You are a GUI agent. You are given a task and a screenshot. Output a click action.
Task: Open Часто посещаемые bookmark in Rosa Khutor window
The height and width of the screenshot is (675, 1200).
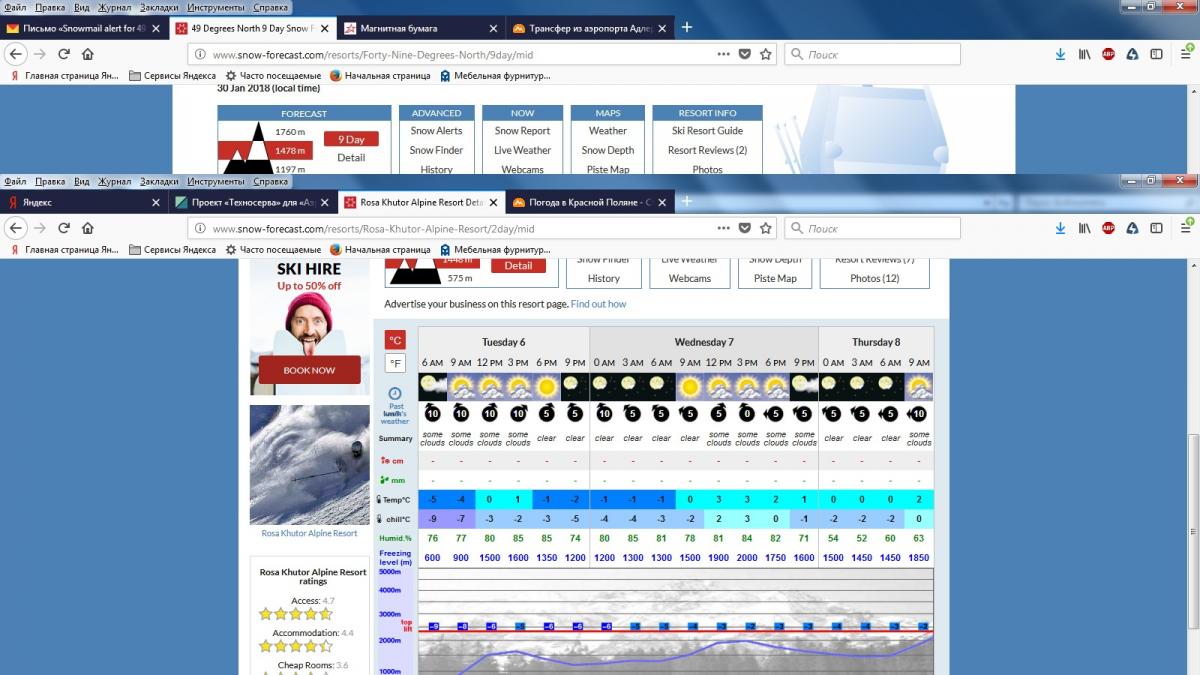[273, 249]
